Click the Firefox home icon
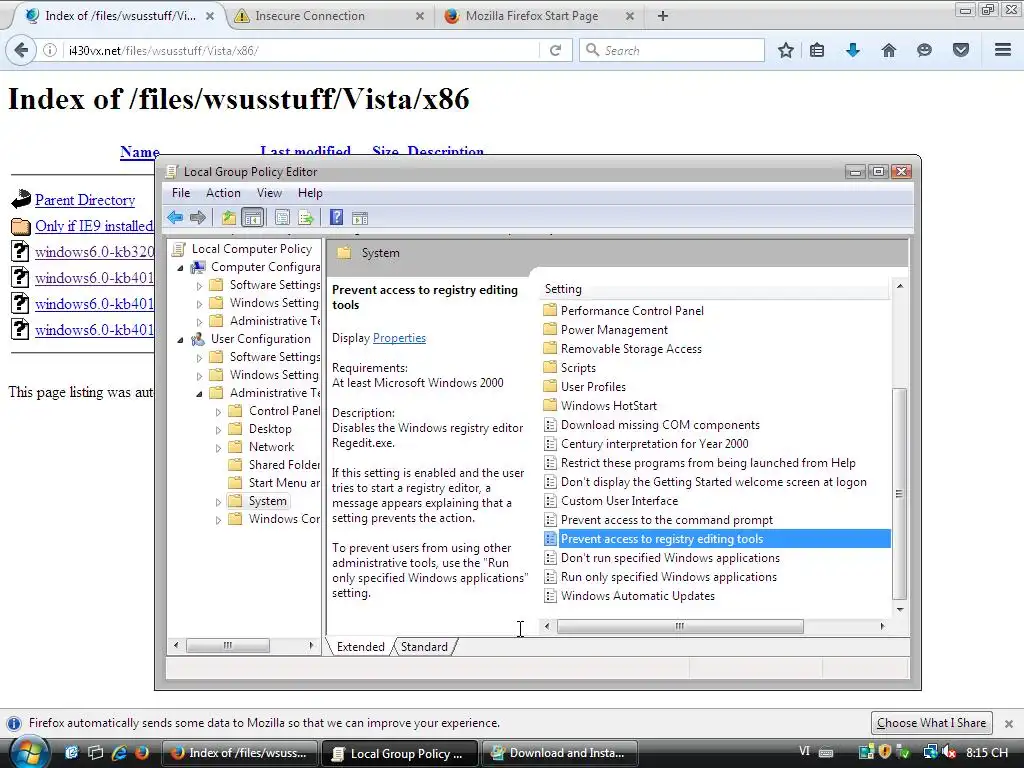1024x768 pixels. point(889,50)
